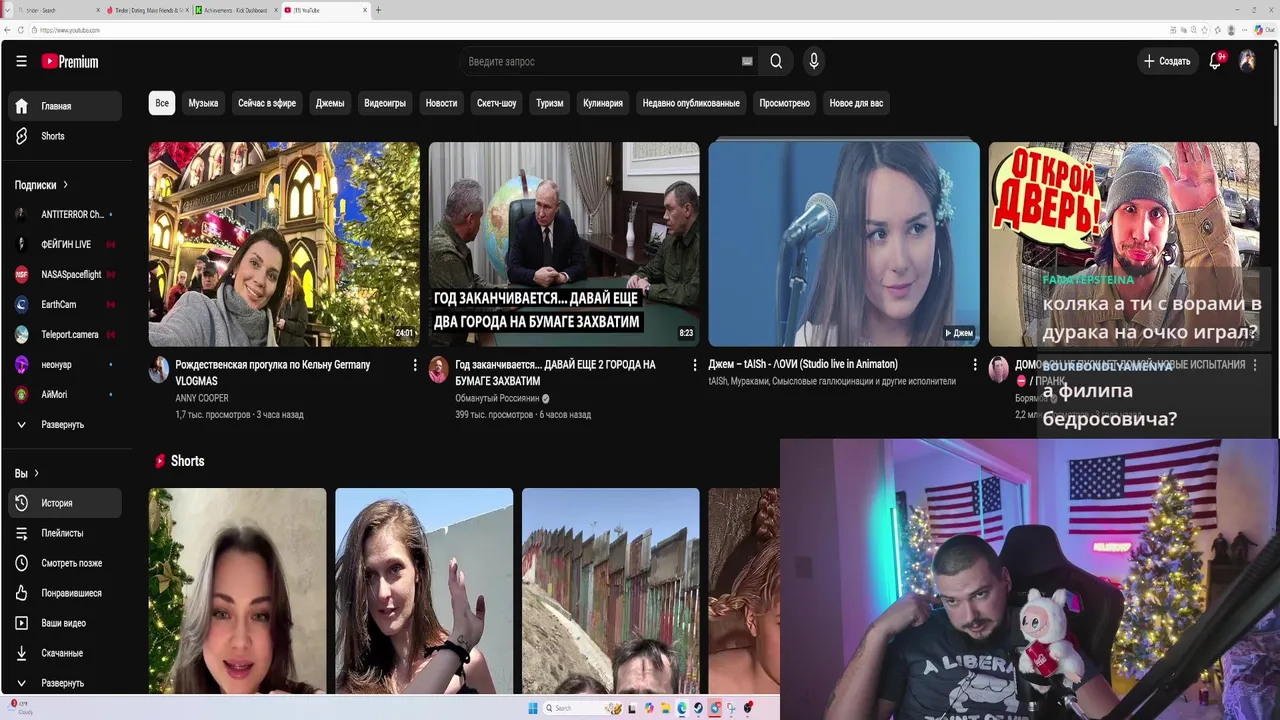Select the Музыка filter chip

(x=203, y=103)
